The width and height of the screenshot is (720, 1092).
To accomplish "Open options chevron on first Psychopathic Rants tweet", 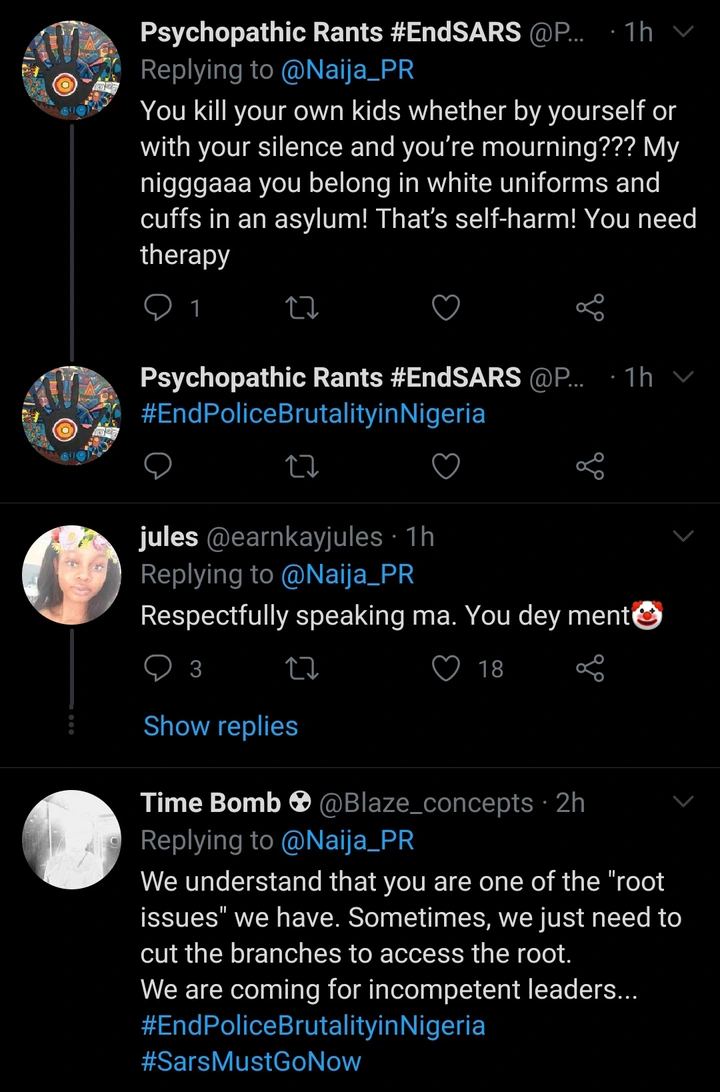I will click(683, 33).
